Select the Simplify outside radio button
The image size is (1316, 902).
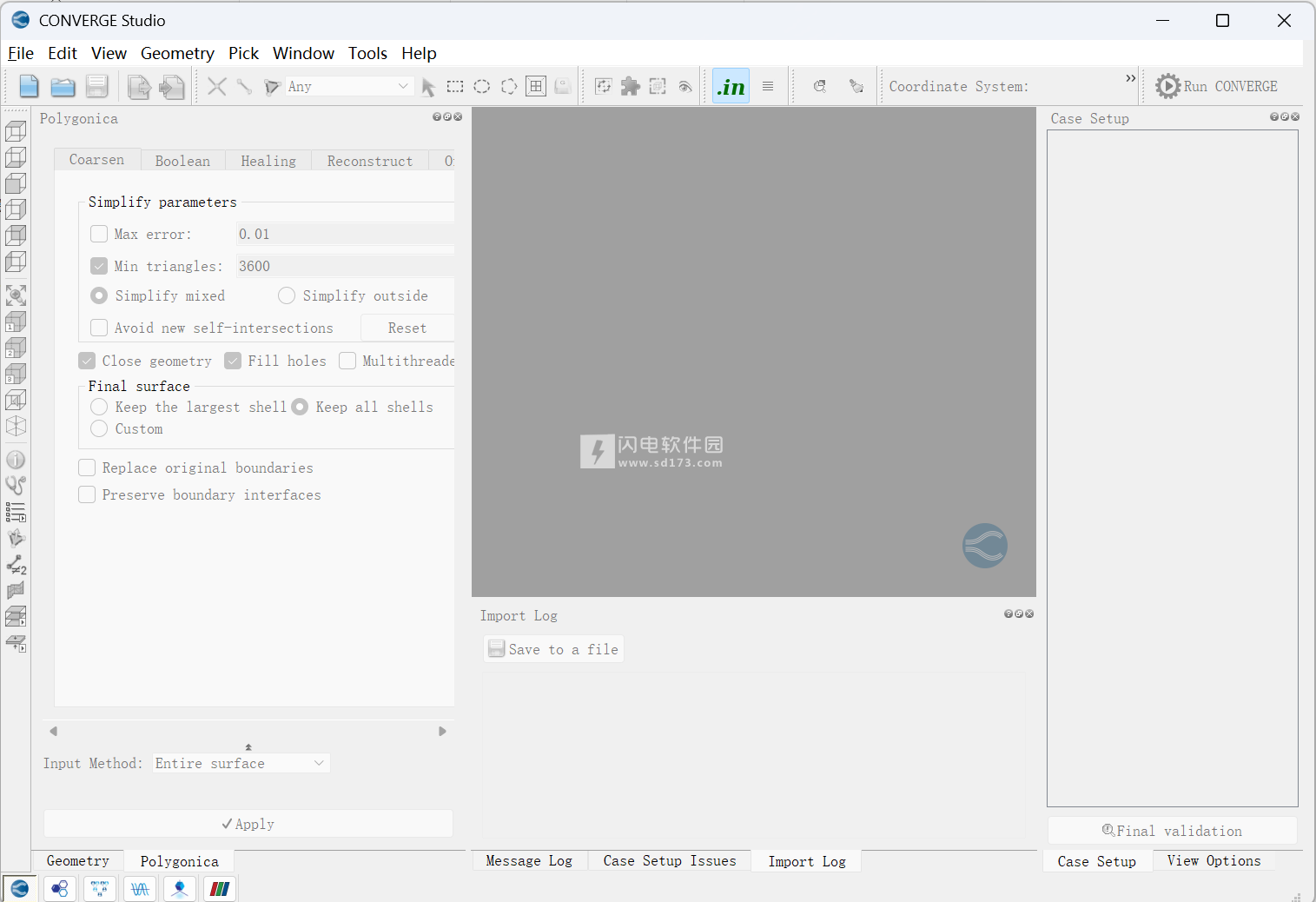287,295
